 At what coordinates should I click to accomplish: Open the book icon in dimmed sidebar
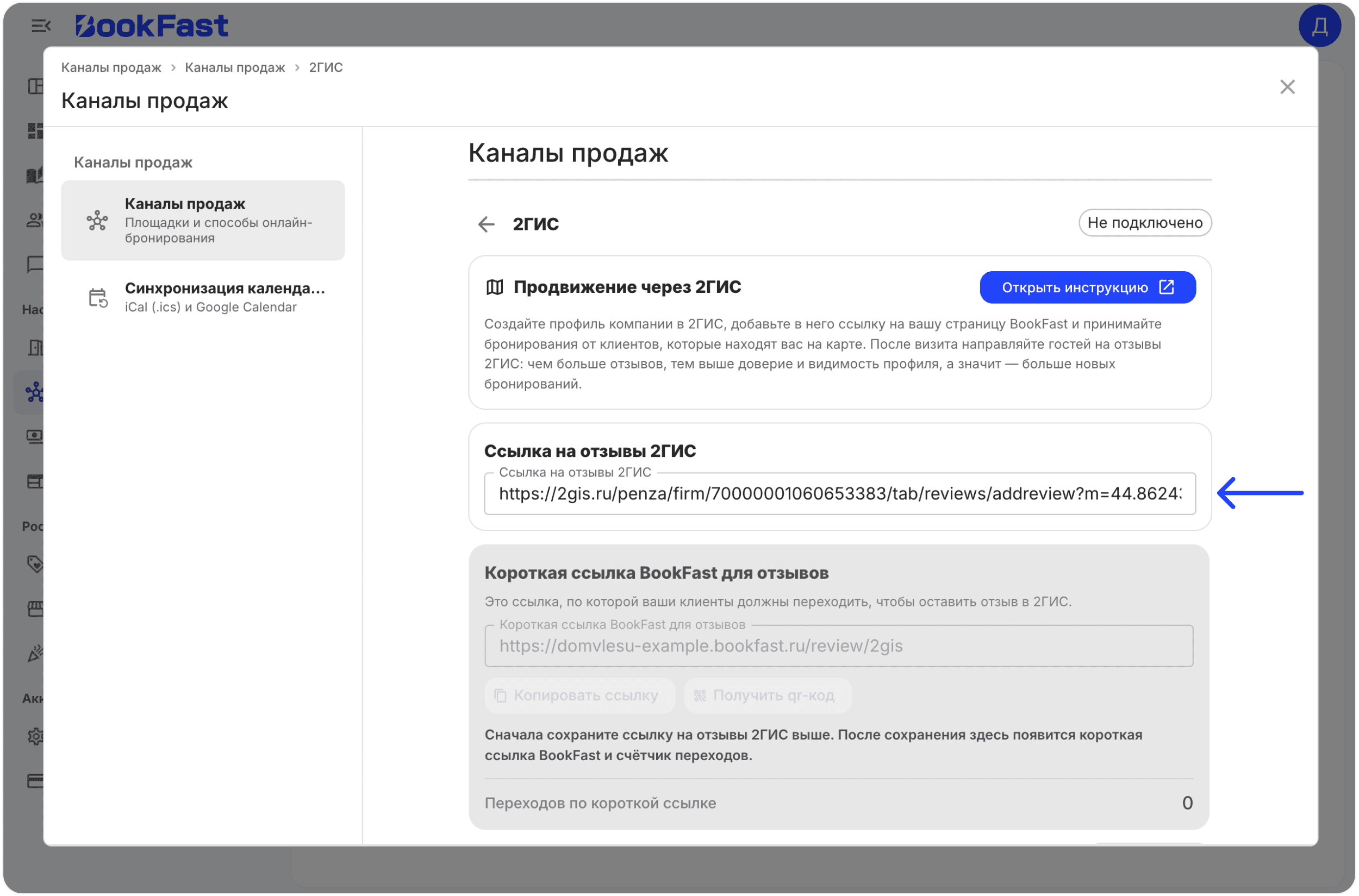tap(35, 176)
